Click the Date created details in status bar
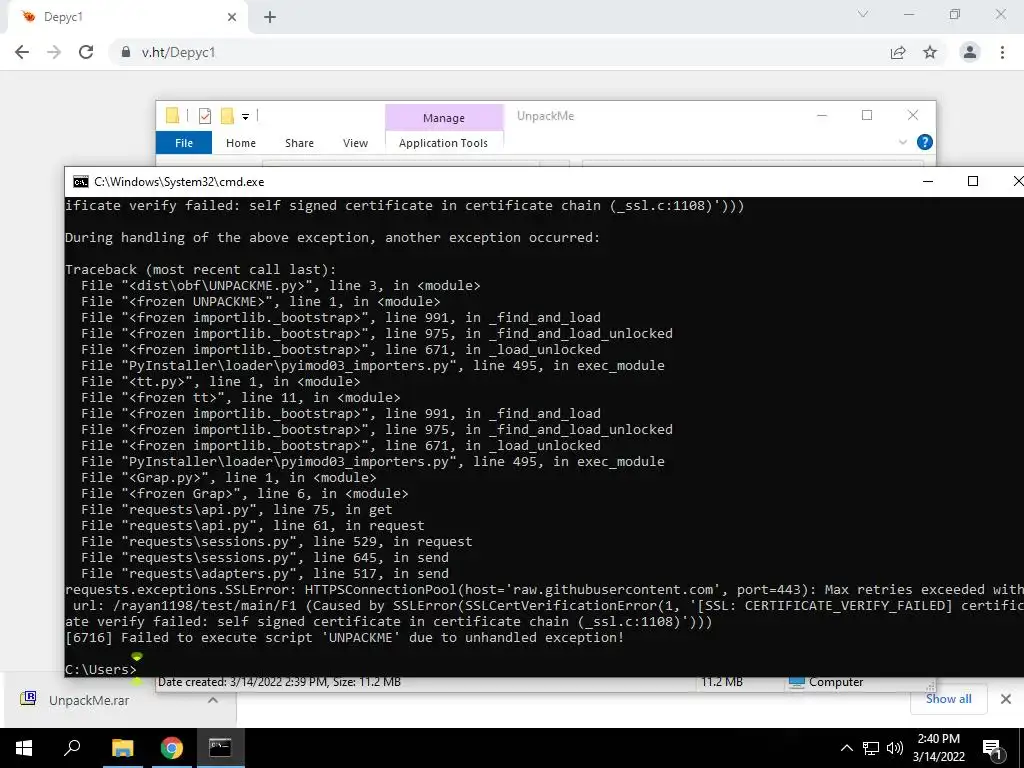The height and width of the screenshot is (768, 1024). [280, 682]
